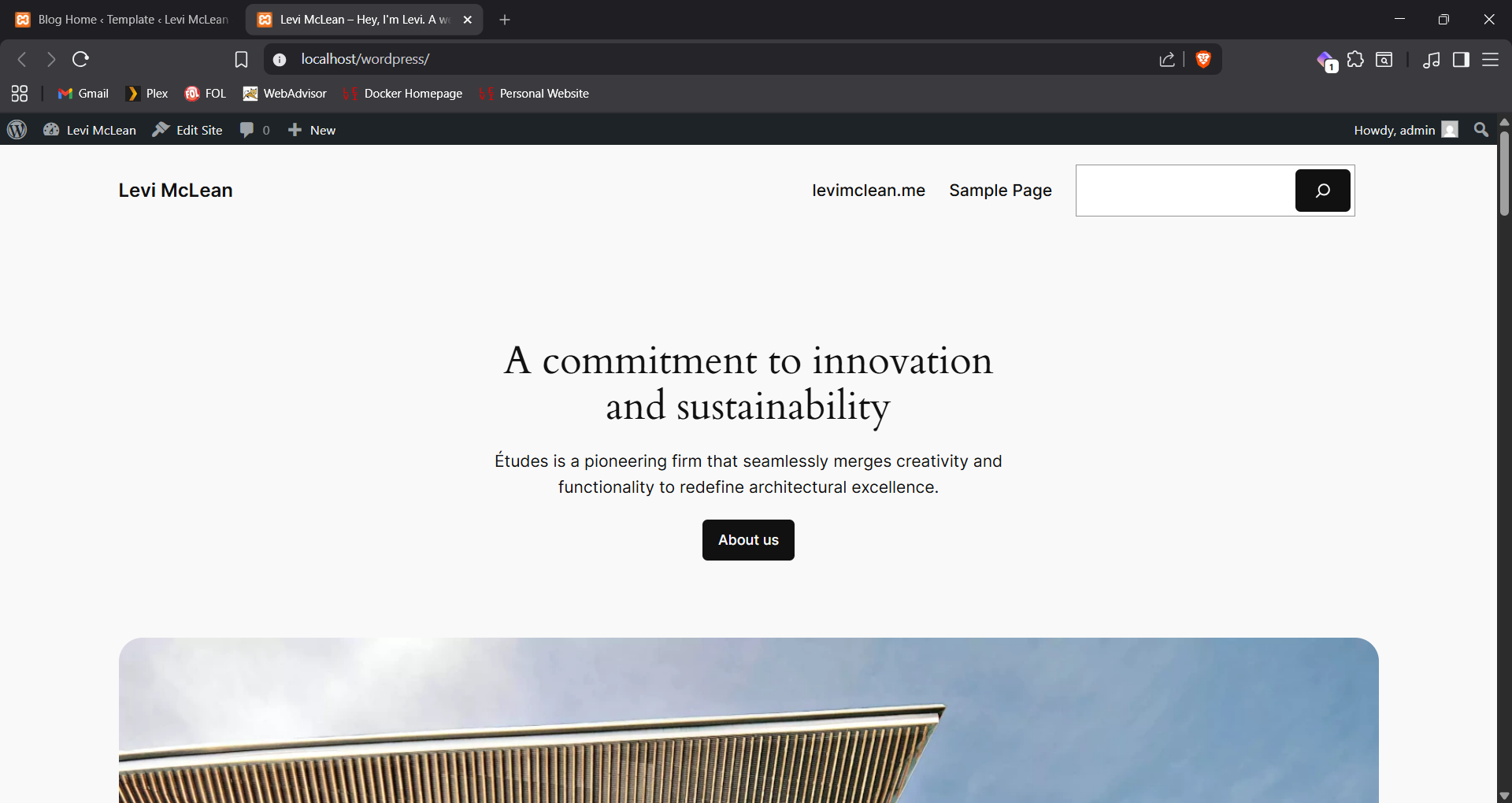
Task: Open the admin bar search magnifier
Action: pos(1480,130)
